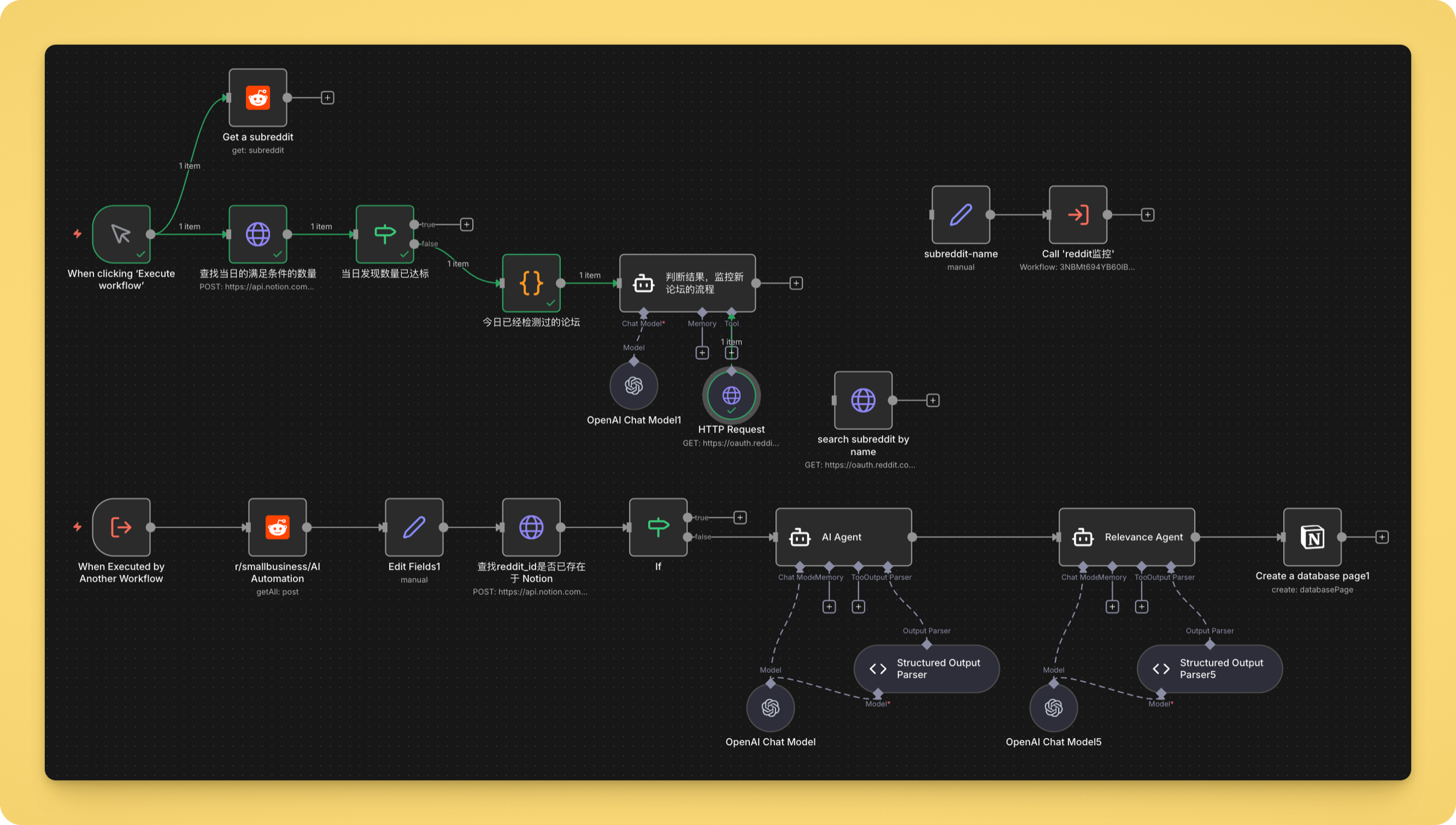This screenshot has height=825, width=1456.
Task: Click the Get a subreddit Reddit node
Action: click(x=258, y=98)
